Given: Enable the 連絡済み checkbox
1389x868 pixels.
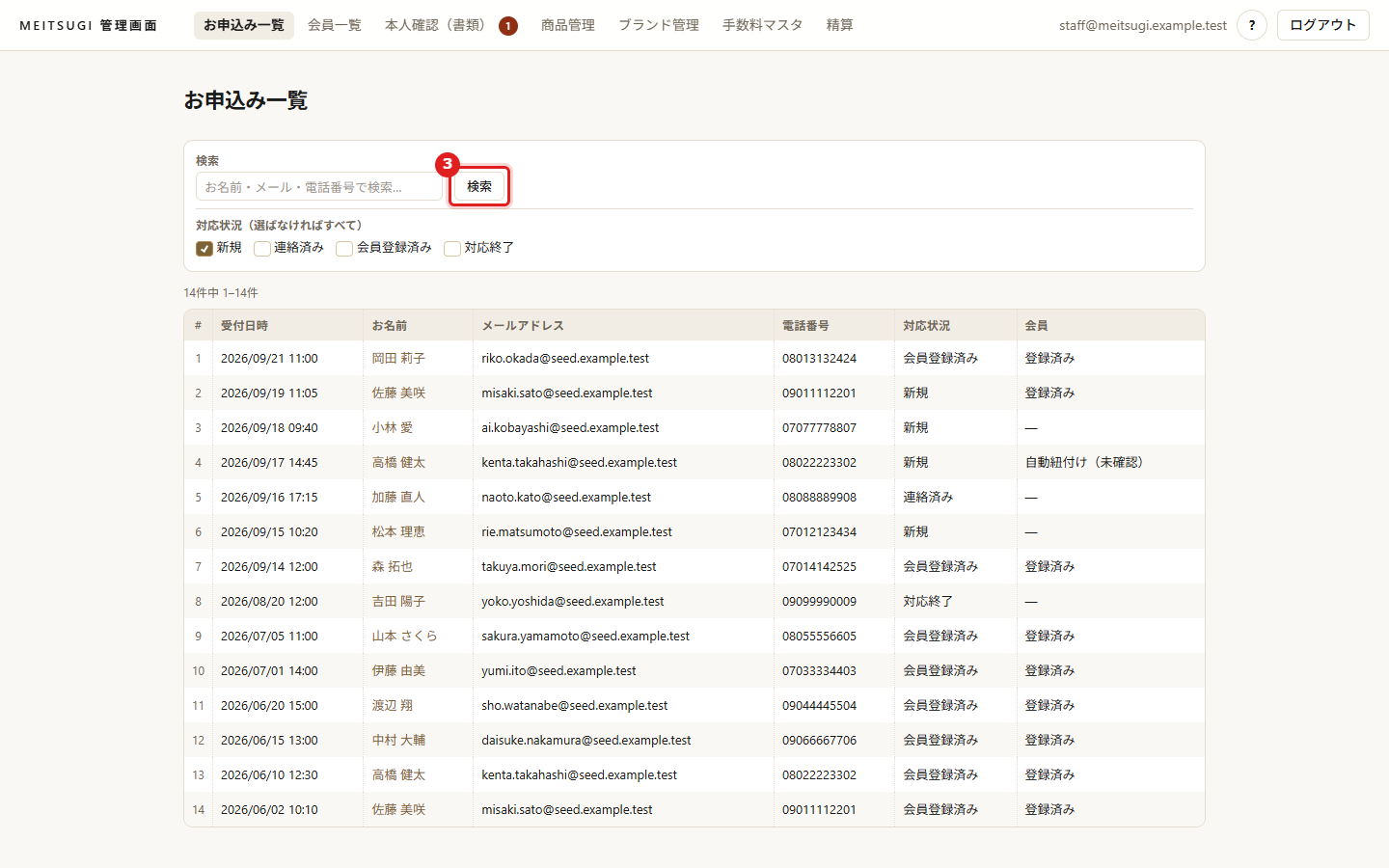Looking at the screenshot, I should coord(262,248).
